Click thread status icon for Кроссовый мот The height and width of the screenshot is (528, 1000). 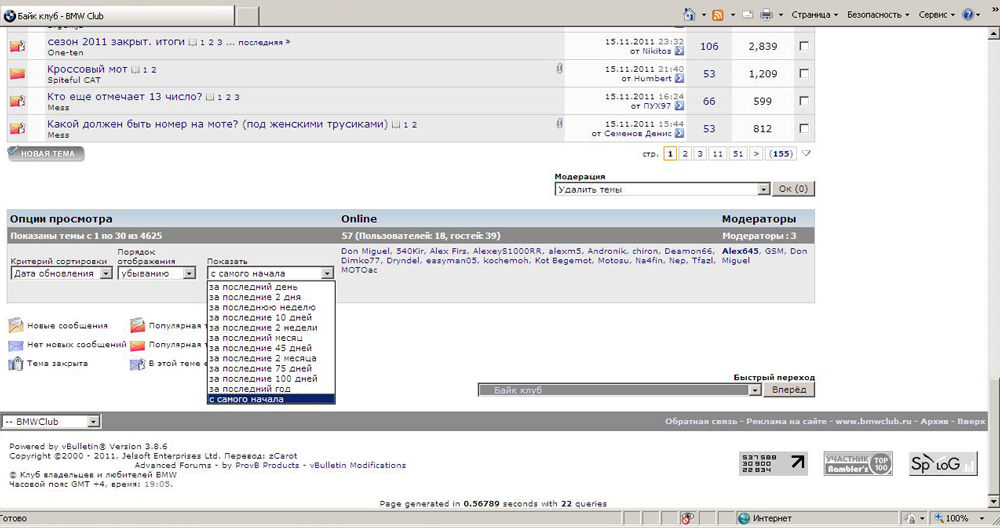[x=18, y=74]
